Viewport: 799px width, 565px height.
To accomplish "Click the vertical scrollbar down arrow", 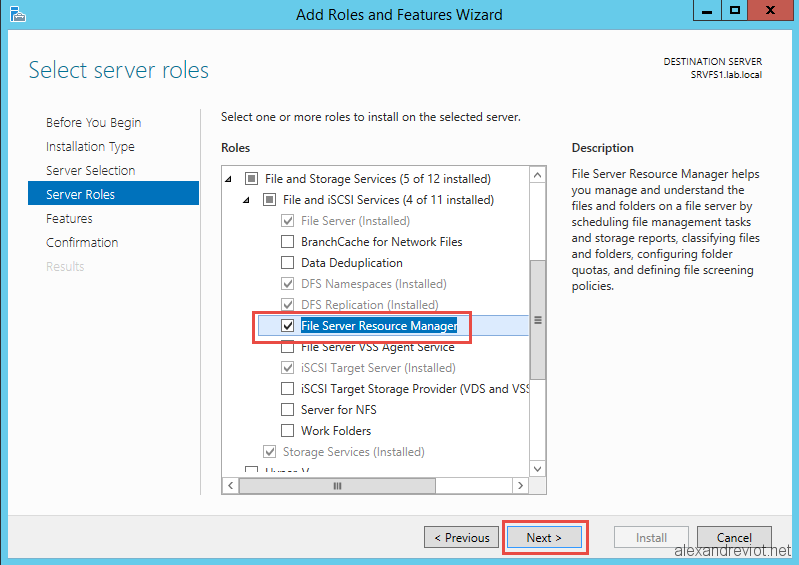I will 537,469.
